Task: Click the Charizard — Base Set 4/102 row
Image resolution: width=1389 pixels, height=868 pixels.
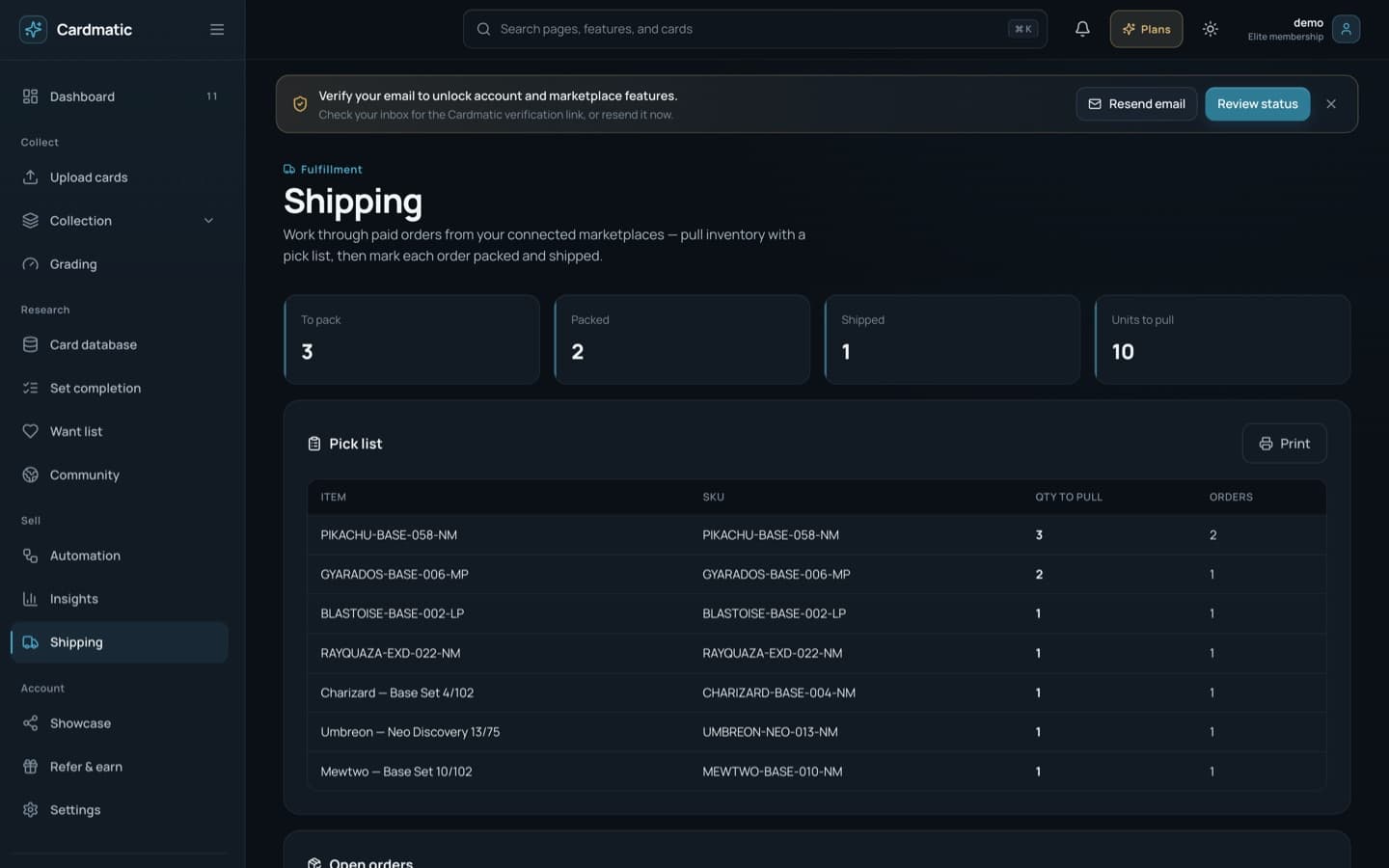Action: (x=816, y=692)
